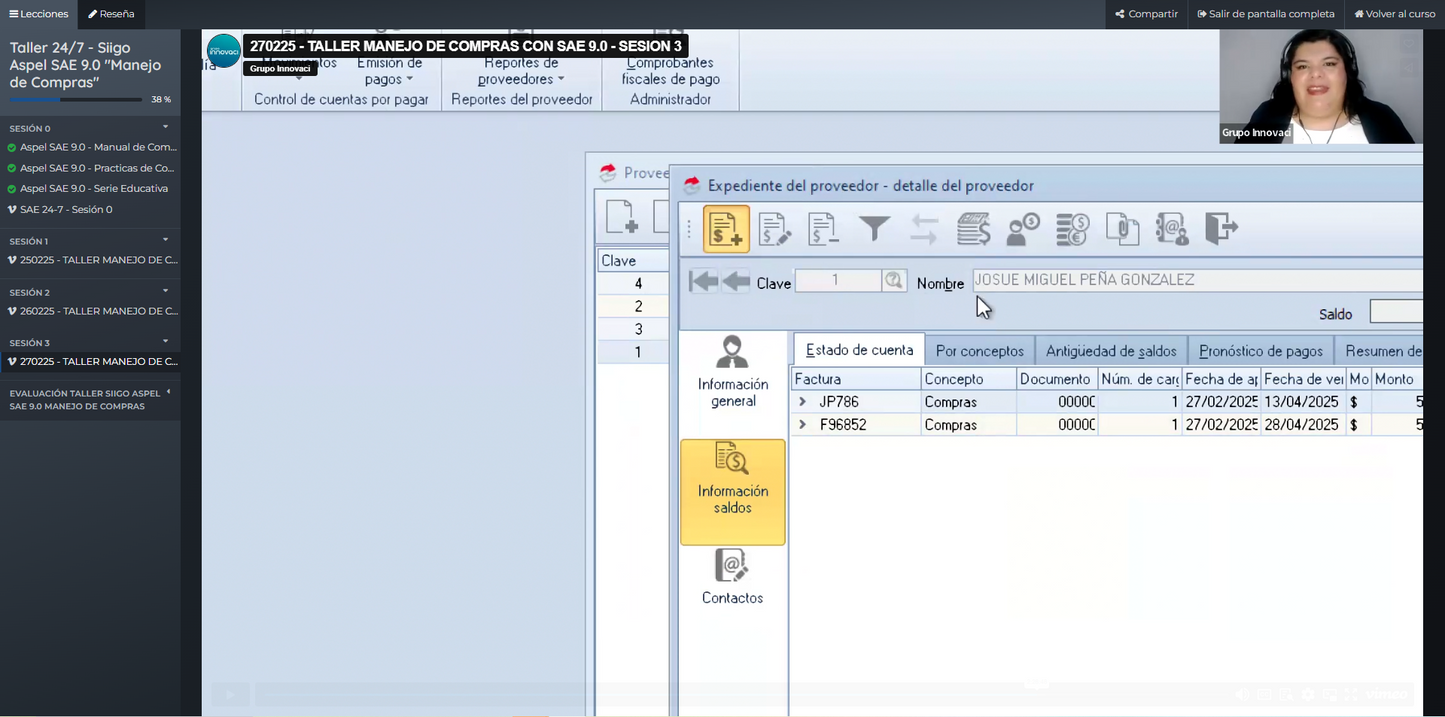Click Salir de pantalla completa link
Image resolution: width=1445 pixels, height=717 pixels.
click(x=1265, y=14)
